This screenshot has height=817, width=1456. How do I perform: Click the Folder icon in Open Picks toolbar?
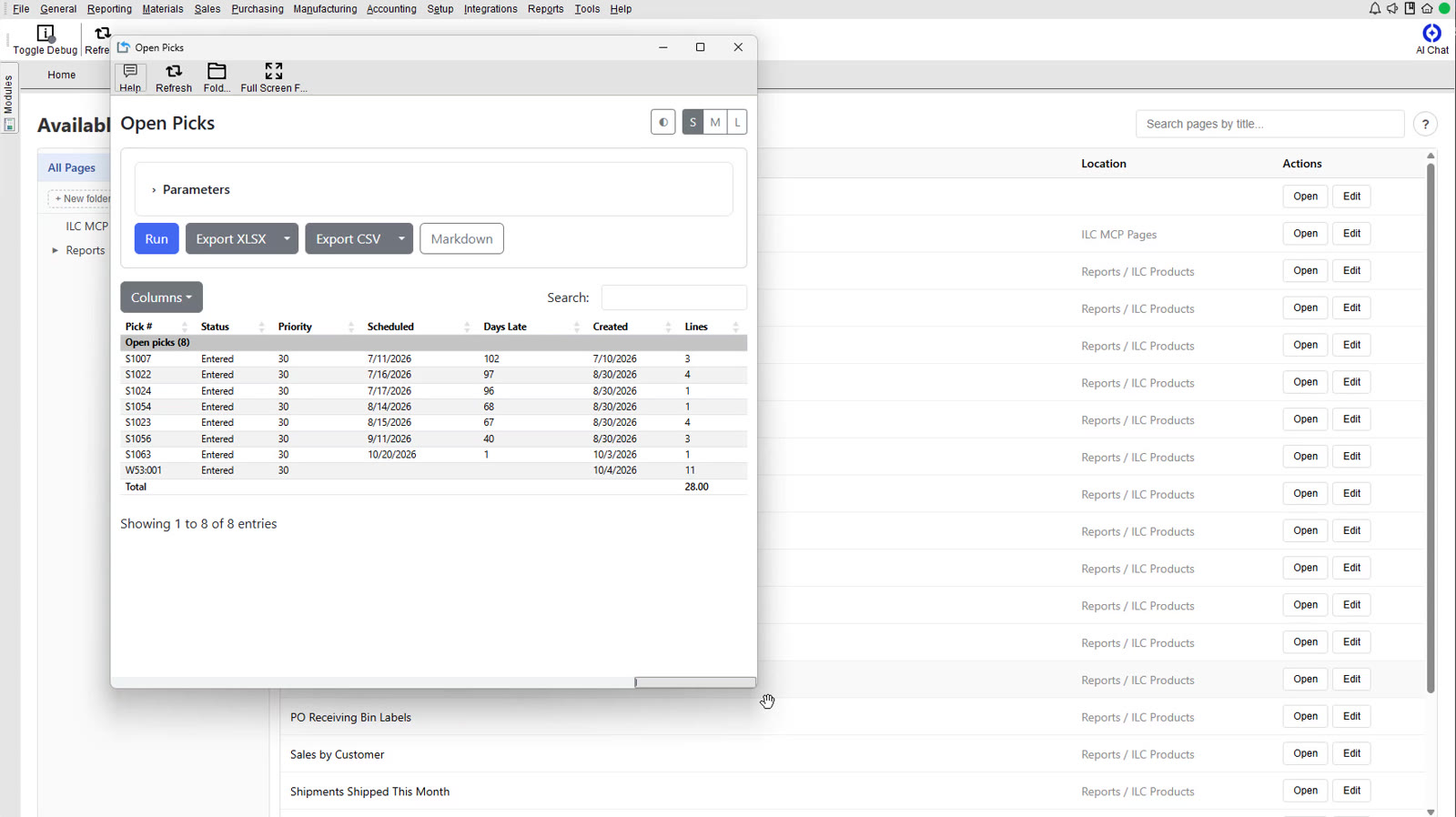217,77
